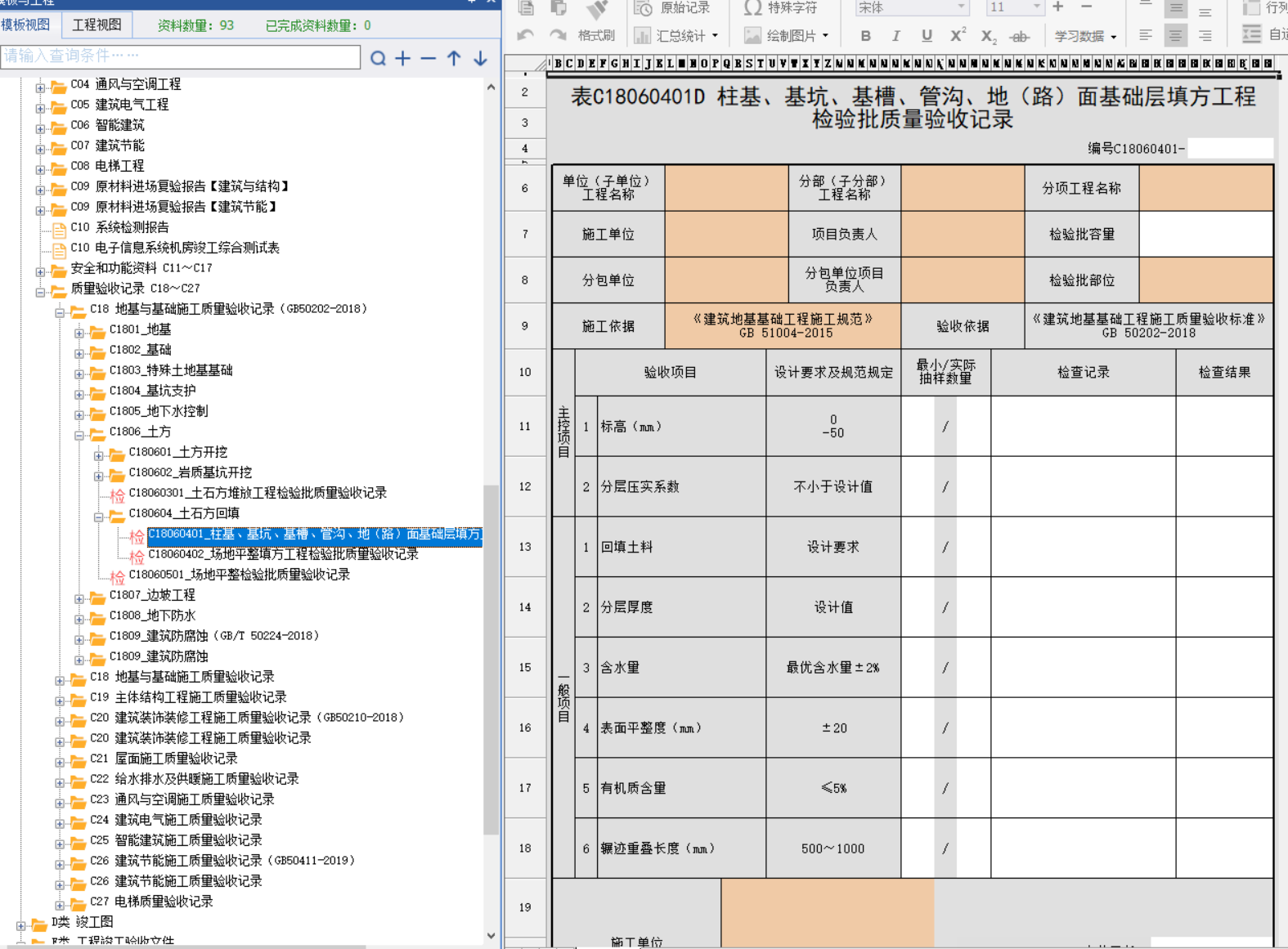This screenshot has width=1288, height=949.
Task: Collapse the C180604_土石方回填 folder
Action: (99, 516)
